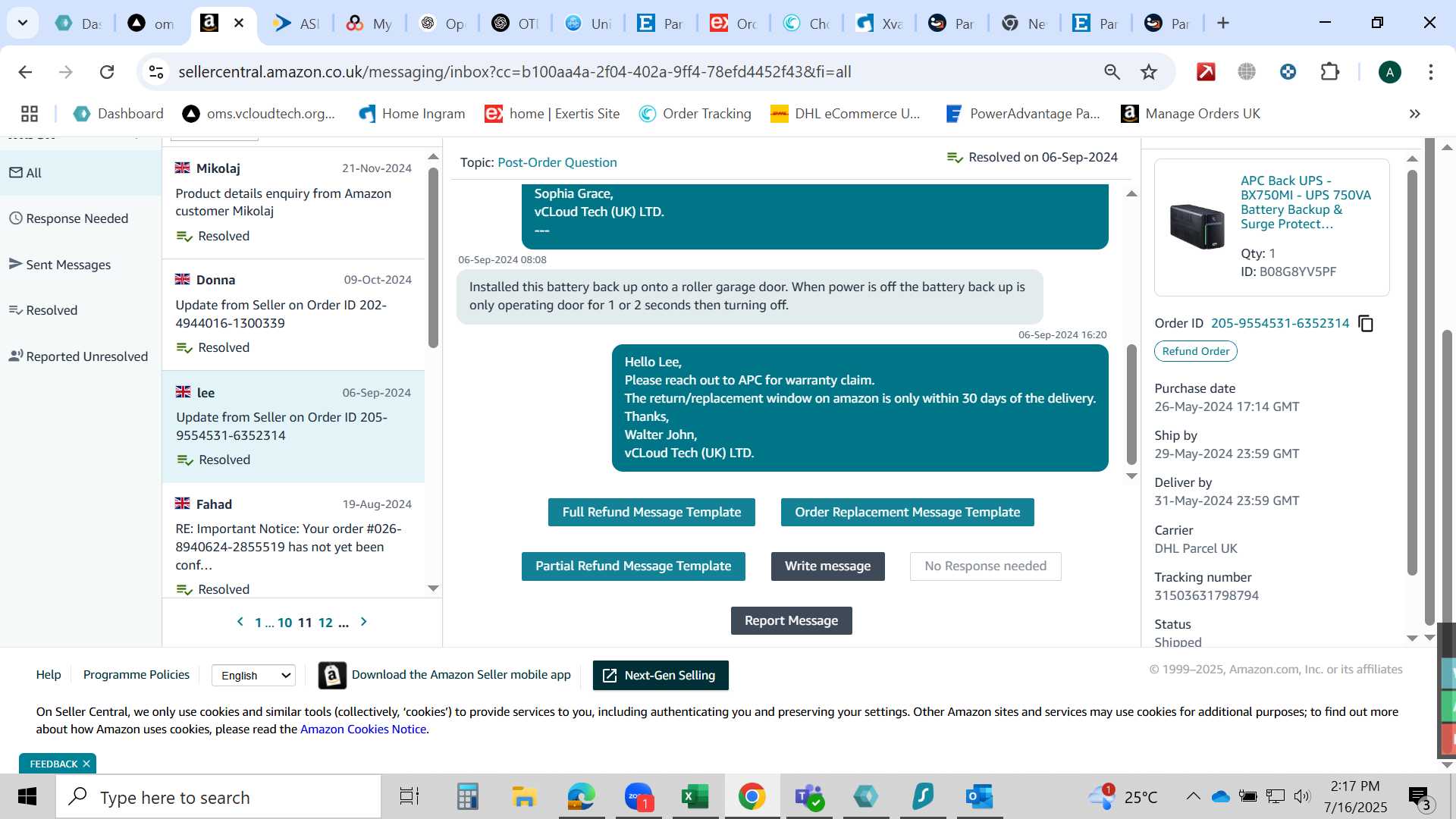This screenshot has height=819, width=1456.
Task: Open the Amazon Cookies Notice link
Action: click(363, 730)
